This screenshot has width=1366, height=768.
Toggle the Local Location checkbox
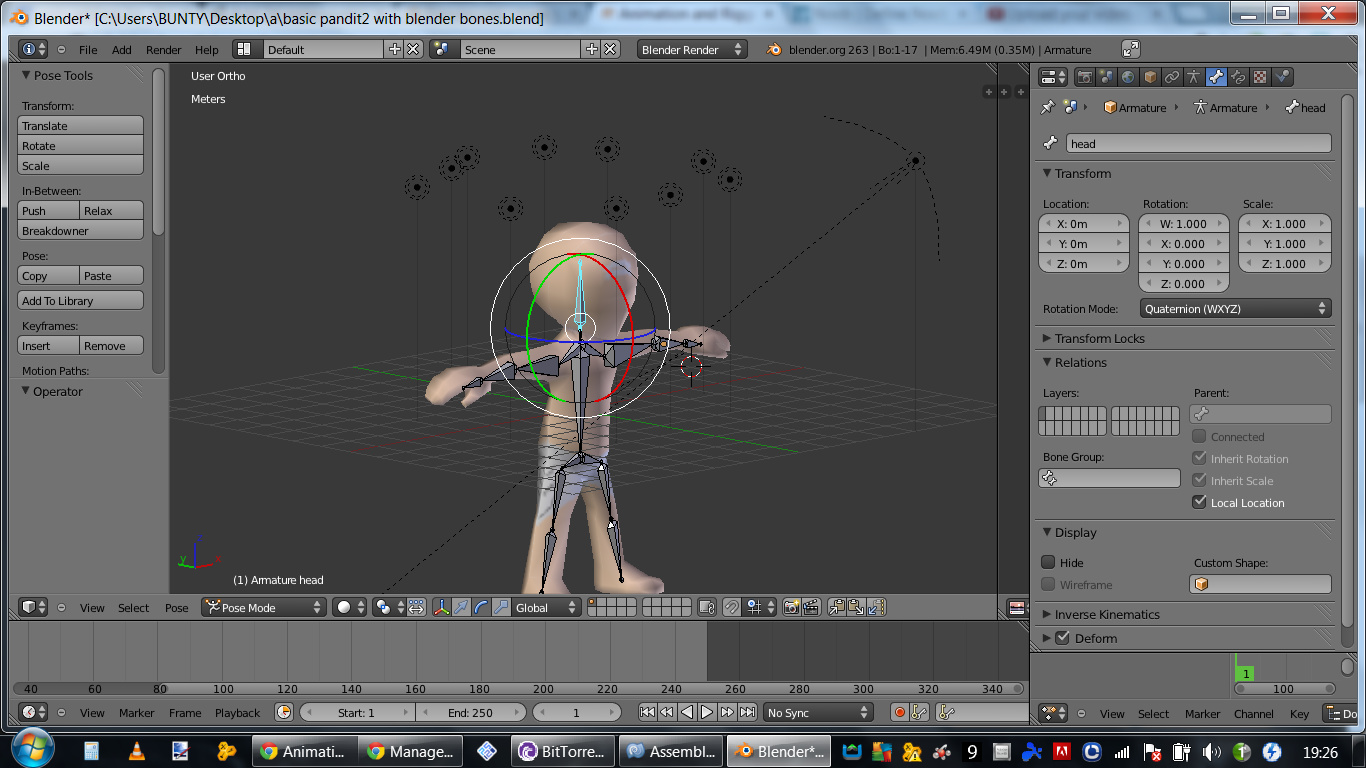(1200, 502)
